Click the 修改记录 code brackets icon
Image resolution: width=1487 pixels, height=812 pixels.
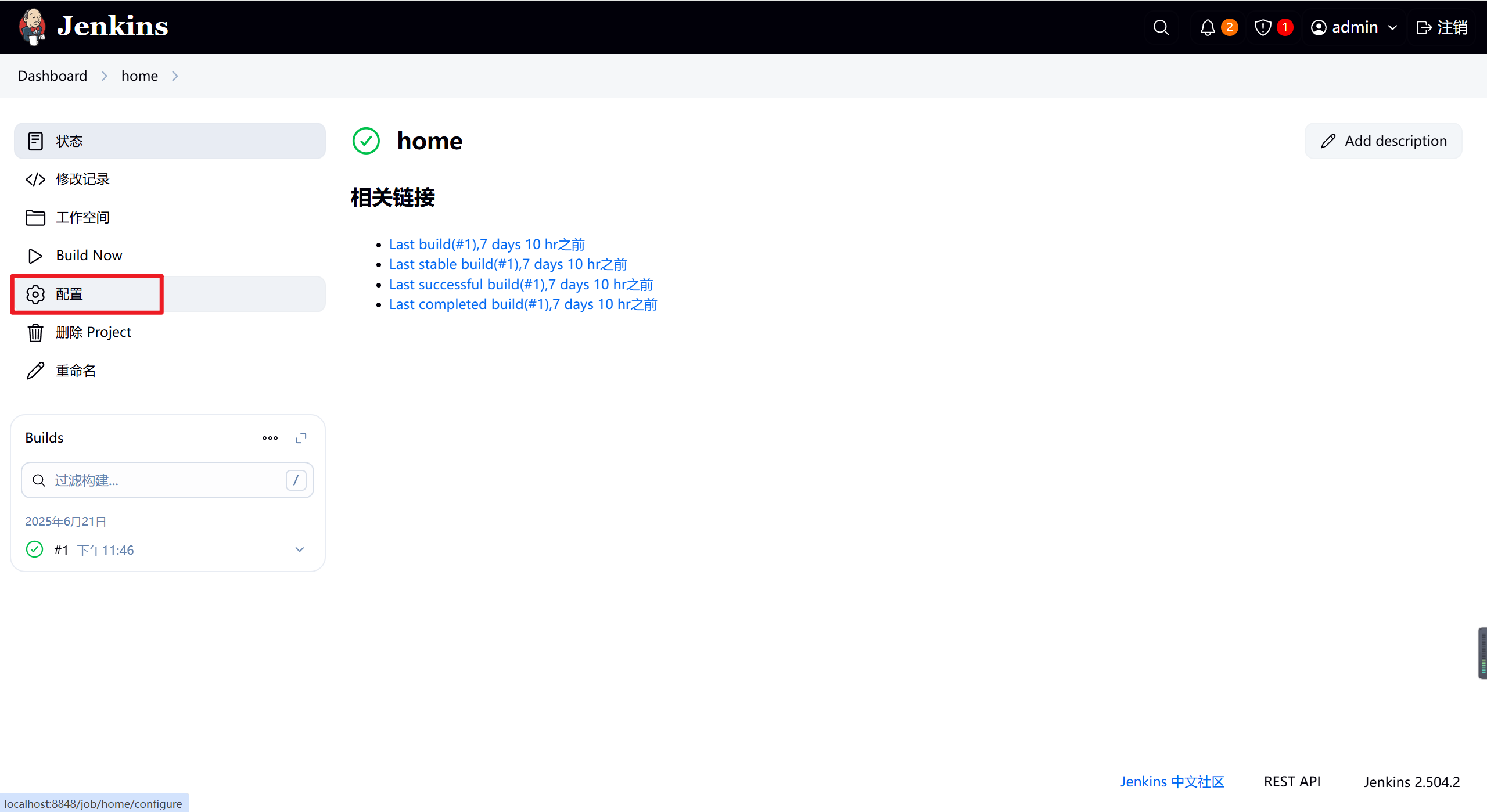coord(35,179)
